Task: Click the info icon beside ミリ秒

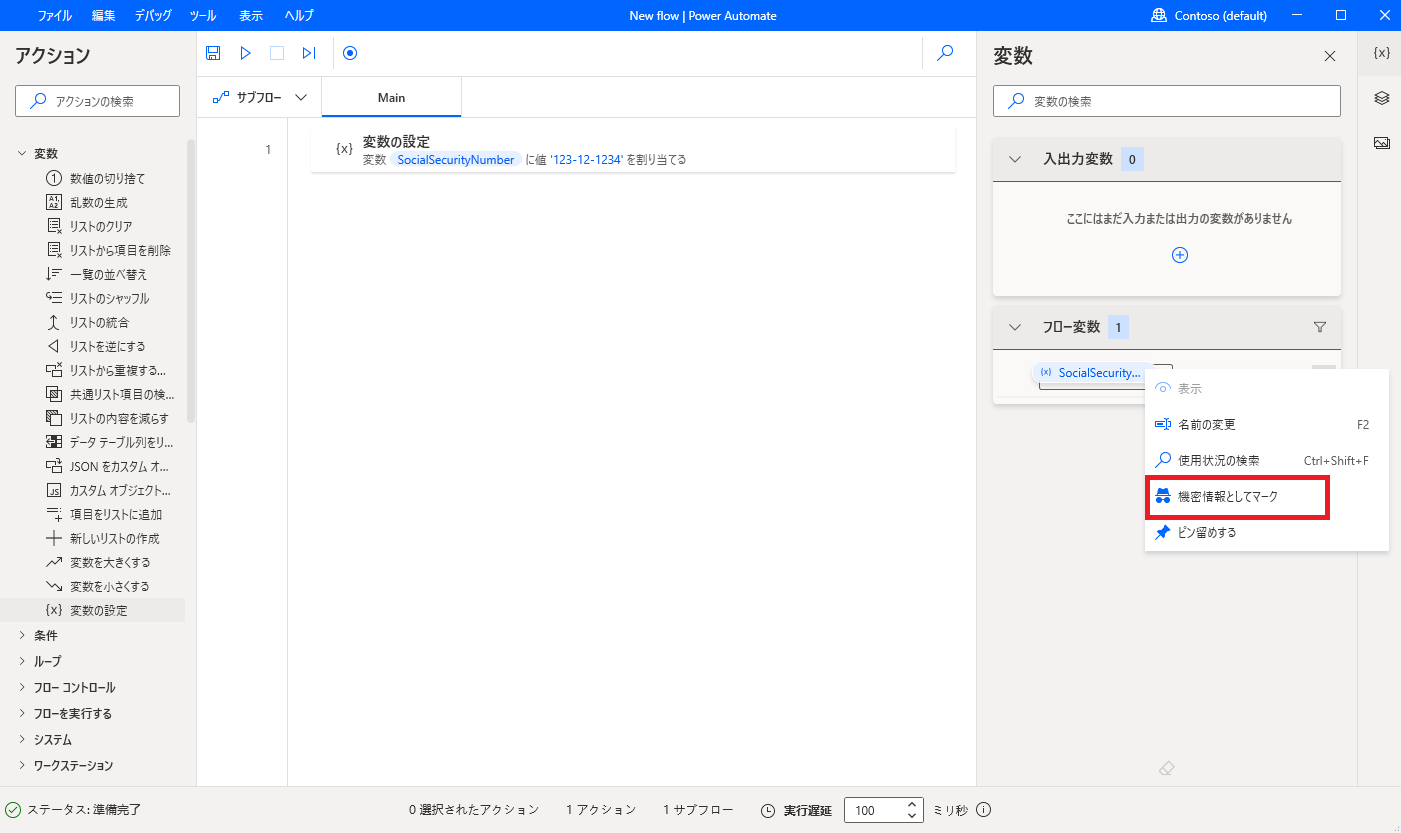Action: (983, 810)
